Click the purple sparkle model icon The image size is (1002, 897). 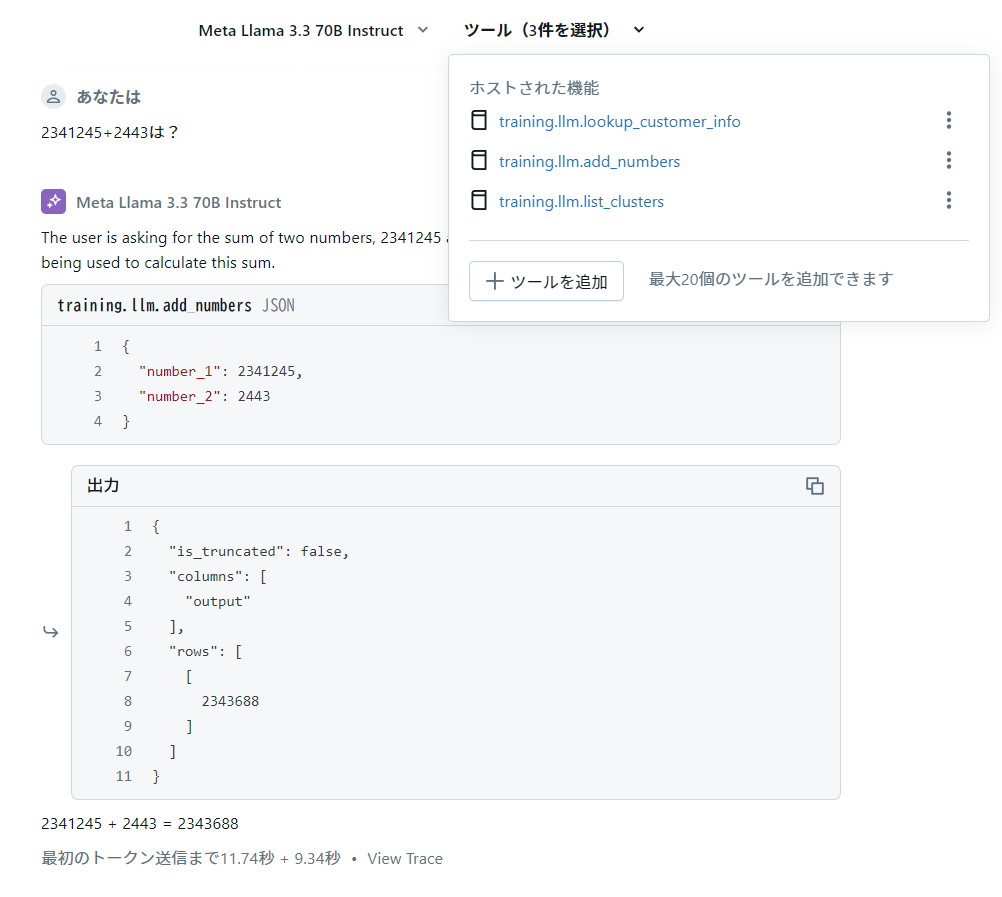tap(54, 202)
